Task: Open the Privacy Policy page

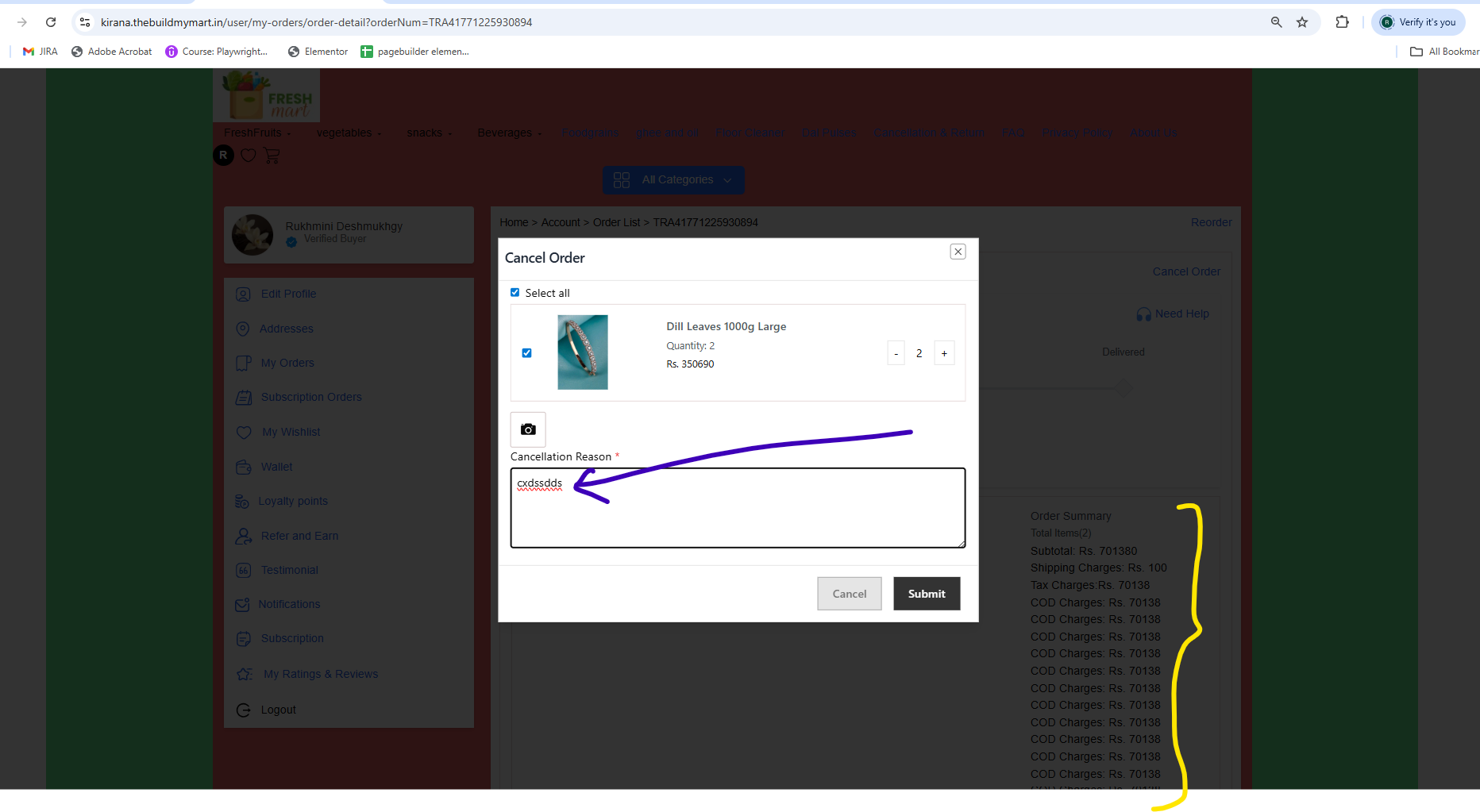Action: pyautogui.click(x=1077, y=133)
